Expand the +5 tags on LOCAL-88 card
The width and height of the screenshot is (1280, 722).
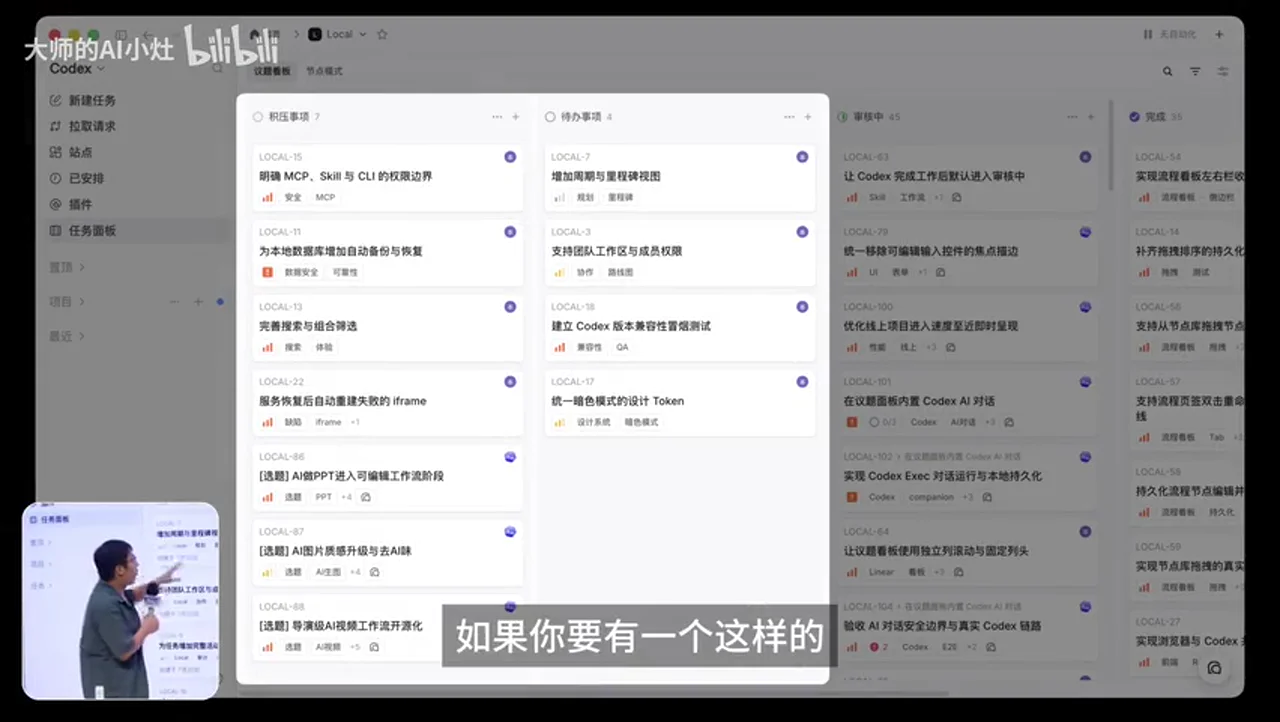[x=355, y=647]
